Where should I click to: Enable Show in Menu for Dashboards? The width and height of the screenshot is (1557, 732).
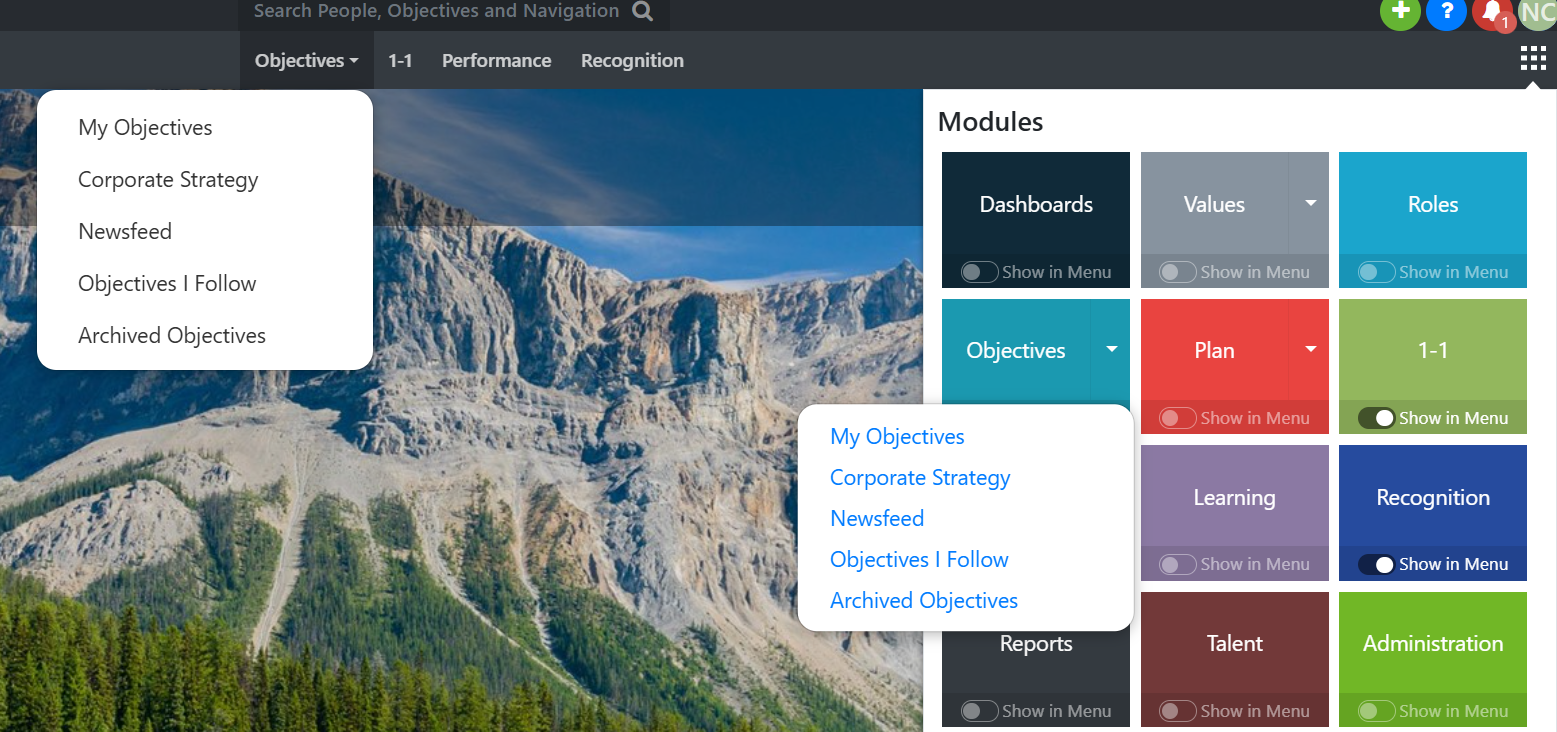979,272
